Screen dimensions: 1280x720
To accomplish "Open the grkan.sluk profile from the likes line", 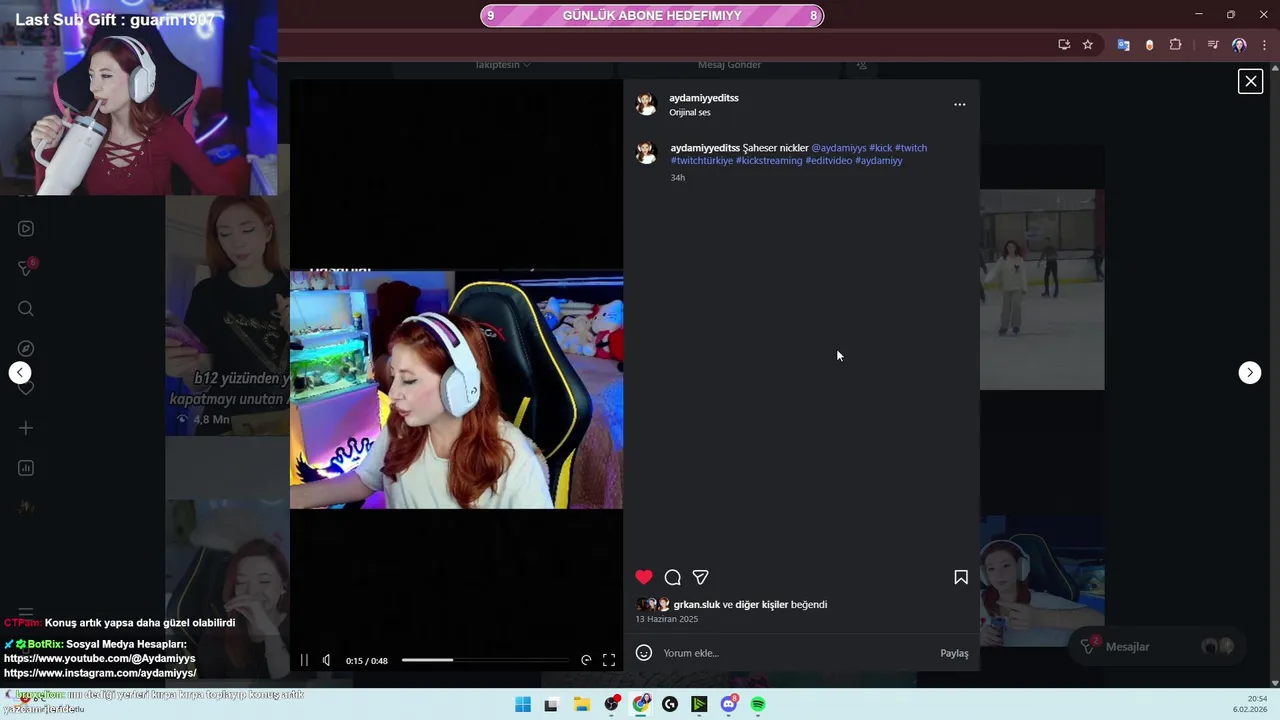I will (x=697, y=605).
